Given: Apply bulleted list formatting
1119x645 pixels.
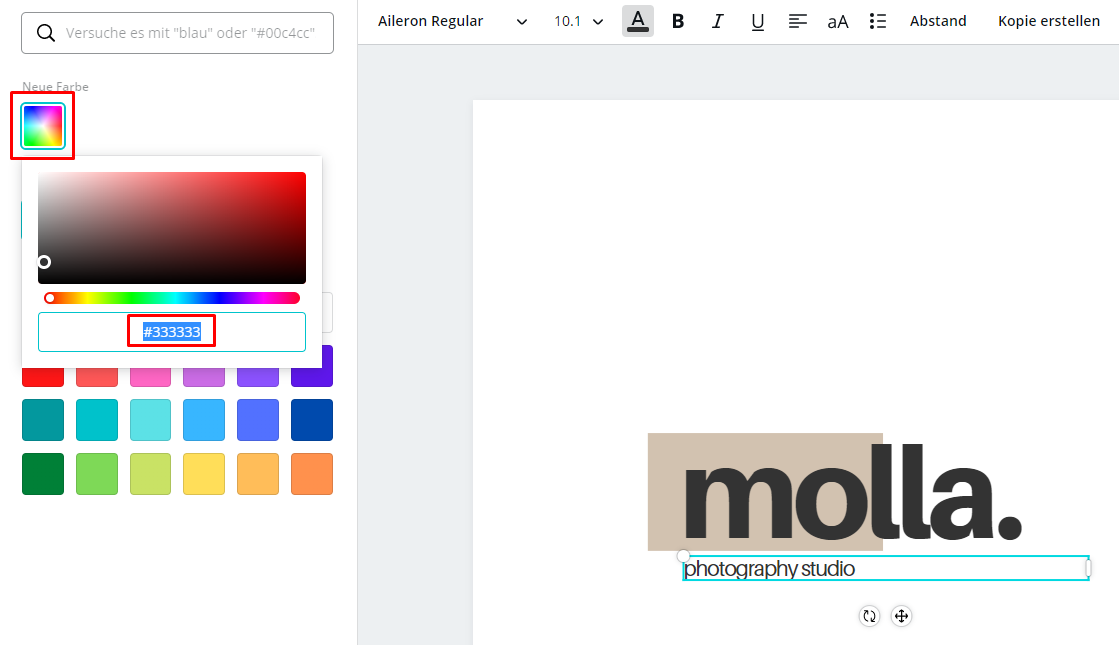Looking at the screenshot, I should point(878,21).
